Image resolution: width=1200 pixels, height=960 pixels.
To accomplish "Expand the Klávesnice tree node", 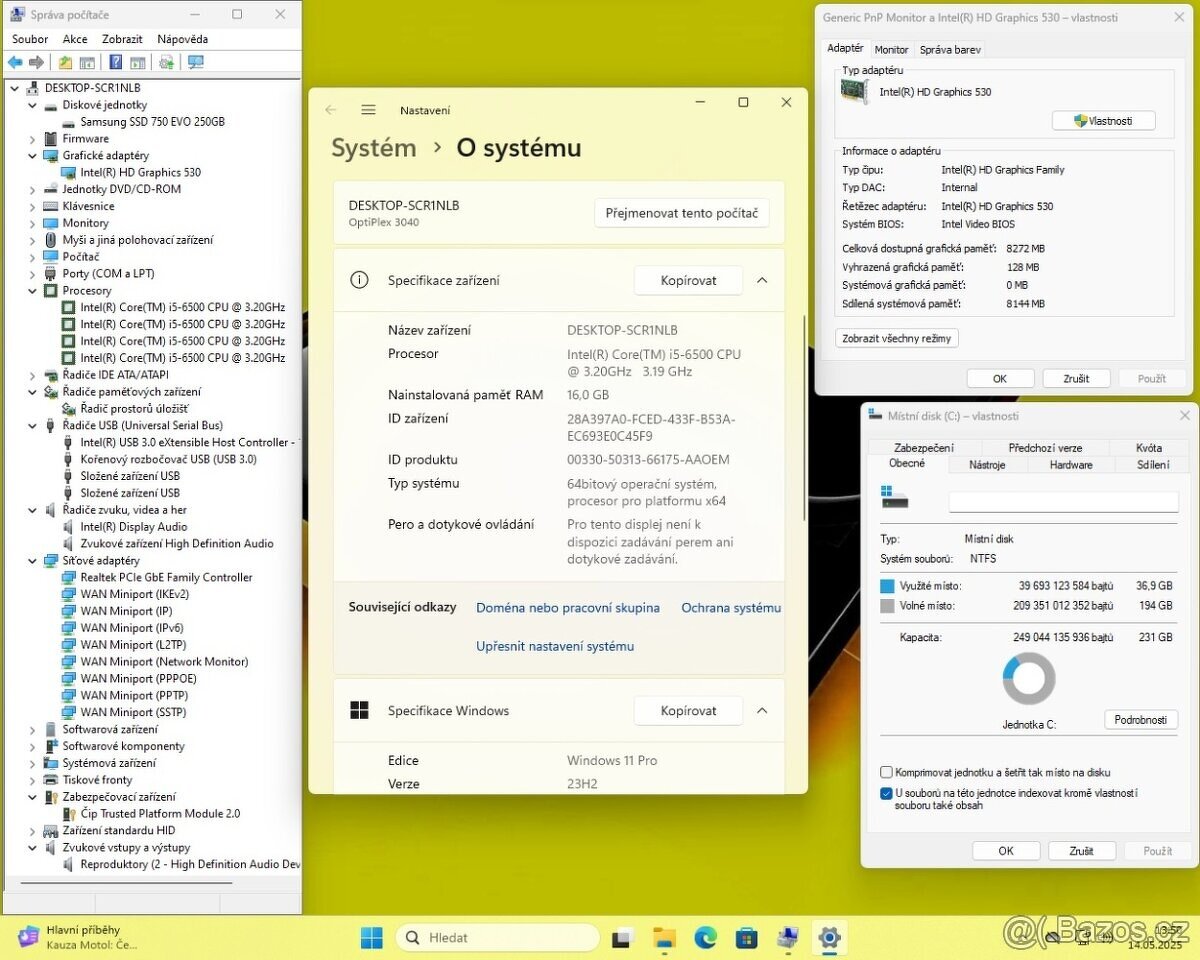I will pos(32,206).
